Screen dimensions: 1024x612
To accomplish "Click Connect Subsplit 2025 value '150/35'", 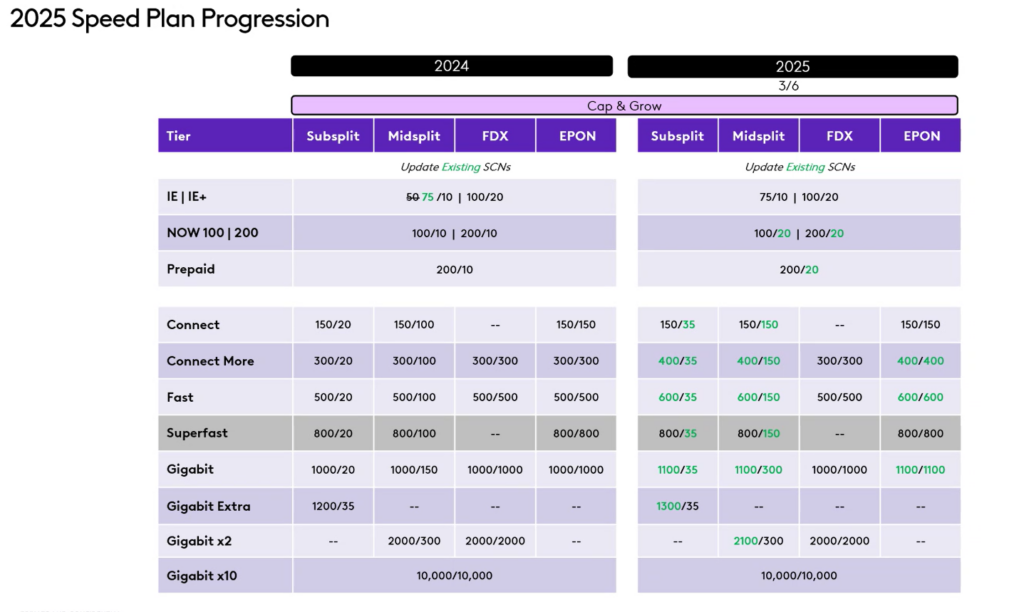I will point(677,325).
